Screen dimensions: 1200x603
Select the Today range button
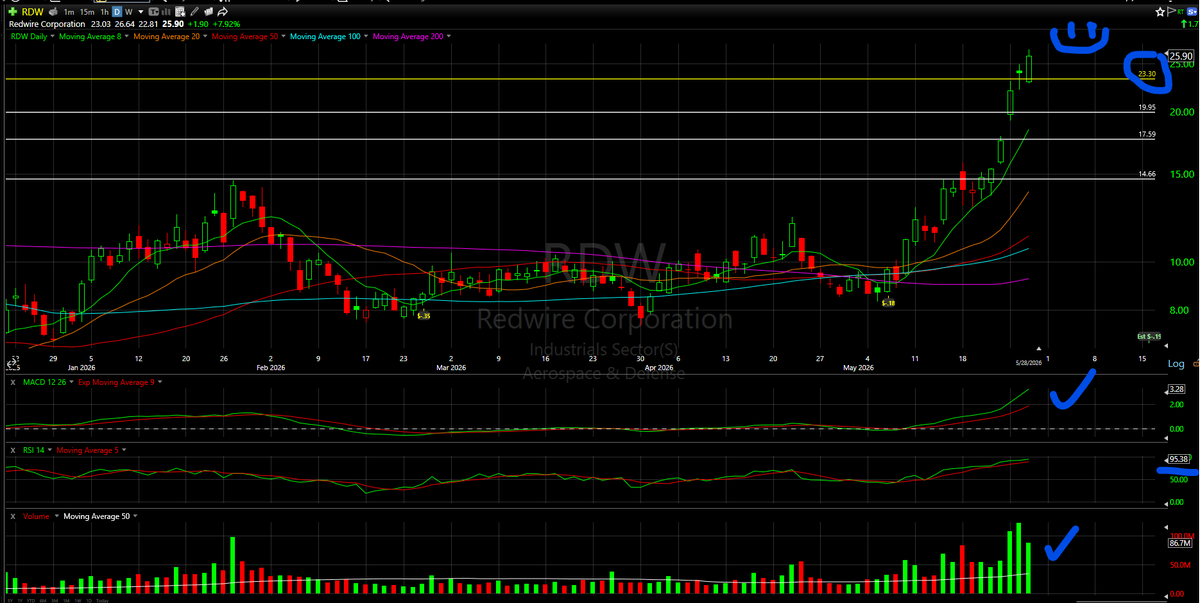[x=102, y=600]
